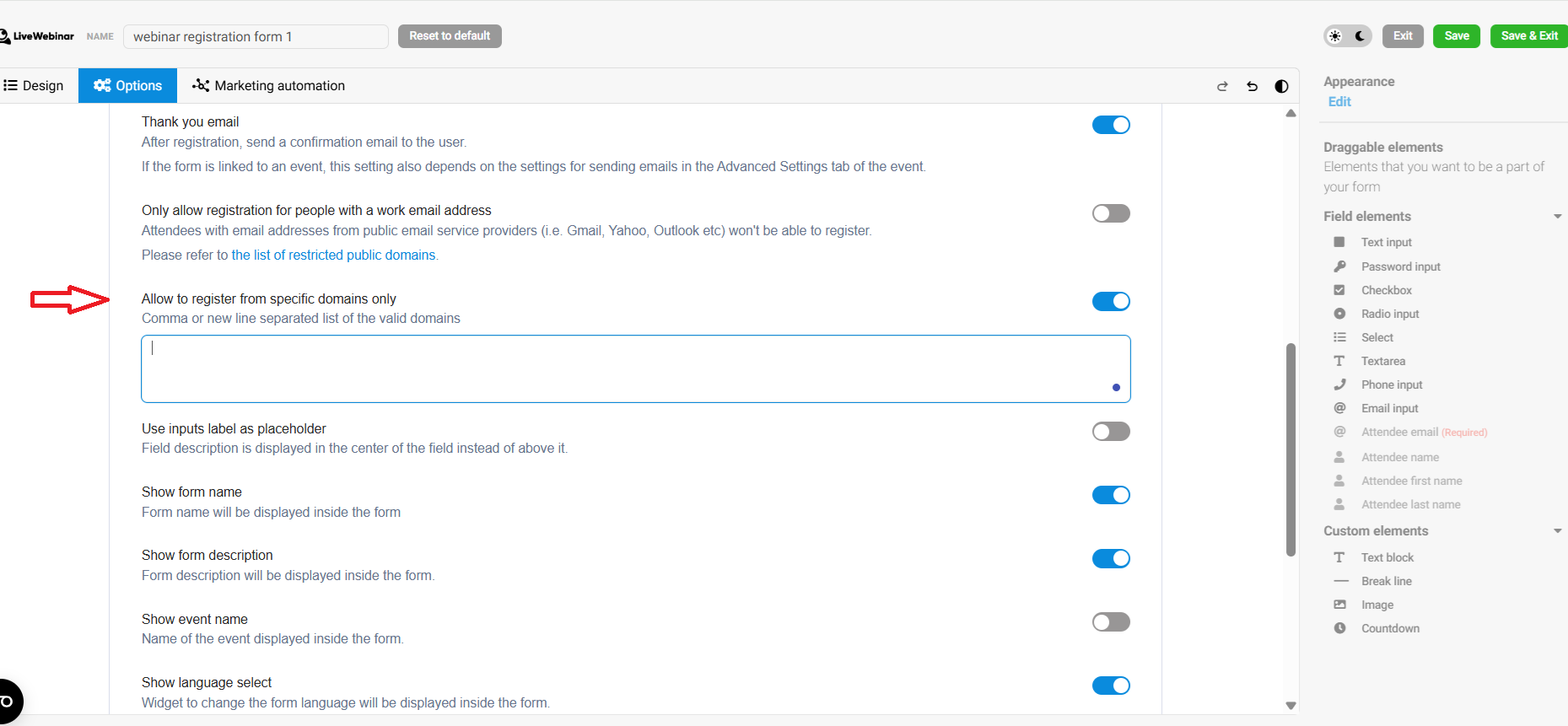Click the undo arrow icon
1568x726 pixels.
coord(1252,86)
